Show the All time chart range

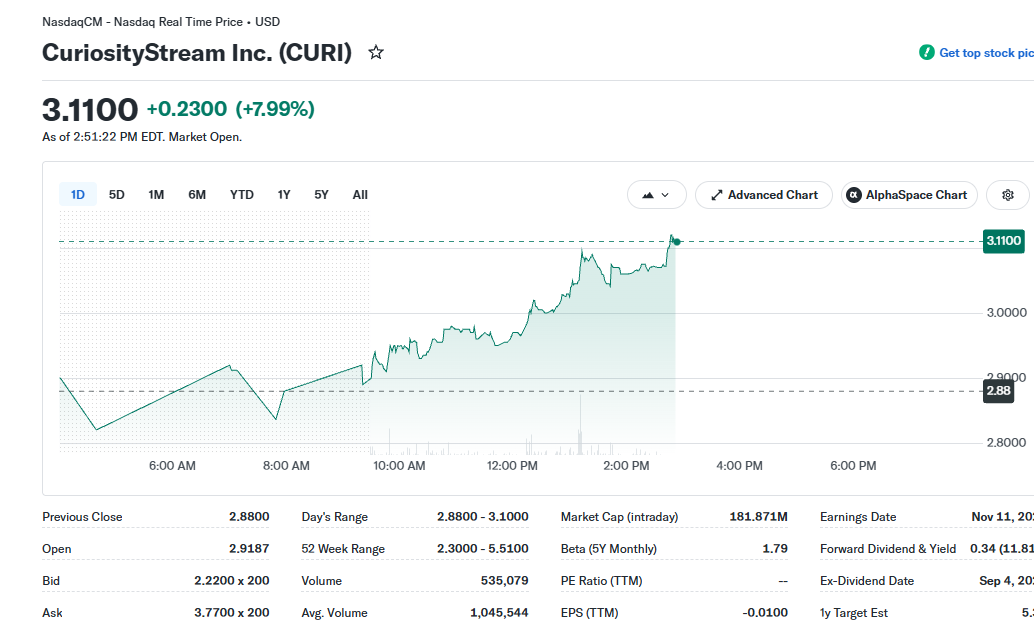coord(360,195)
